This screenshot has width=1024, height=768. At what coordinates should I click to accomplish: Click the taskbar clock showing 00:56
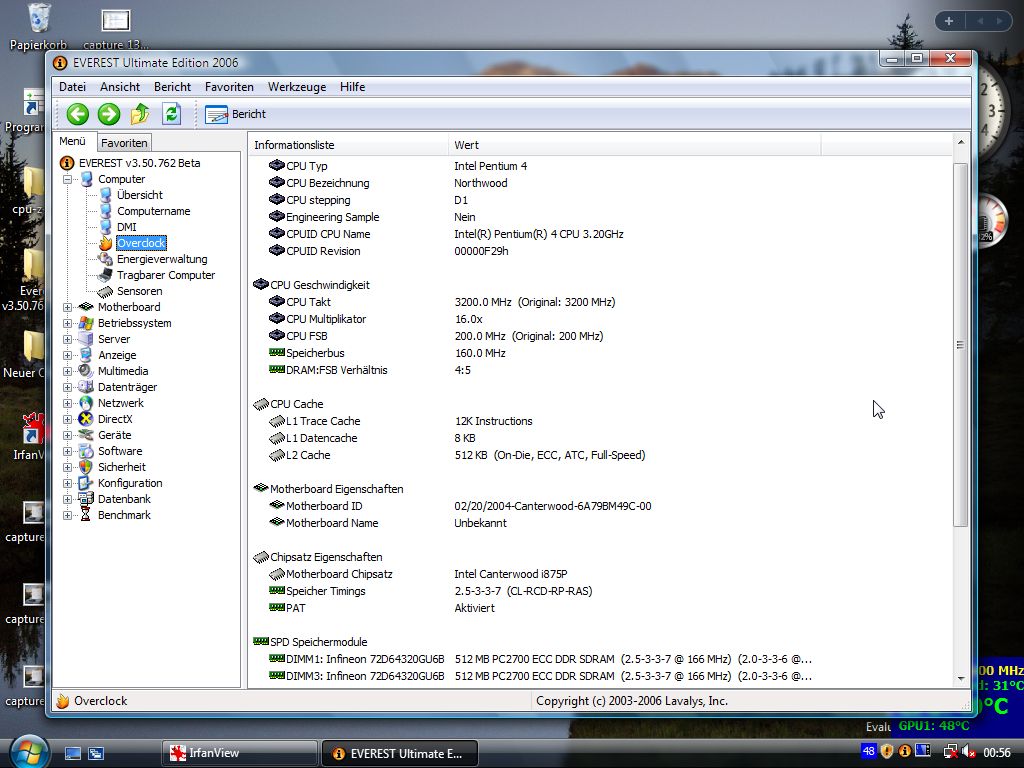coord(997,753)
